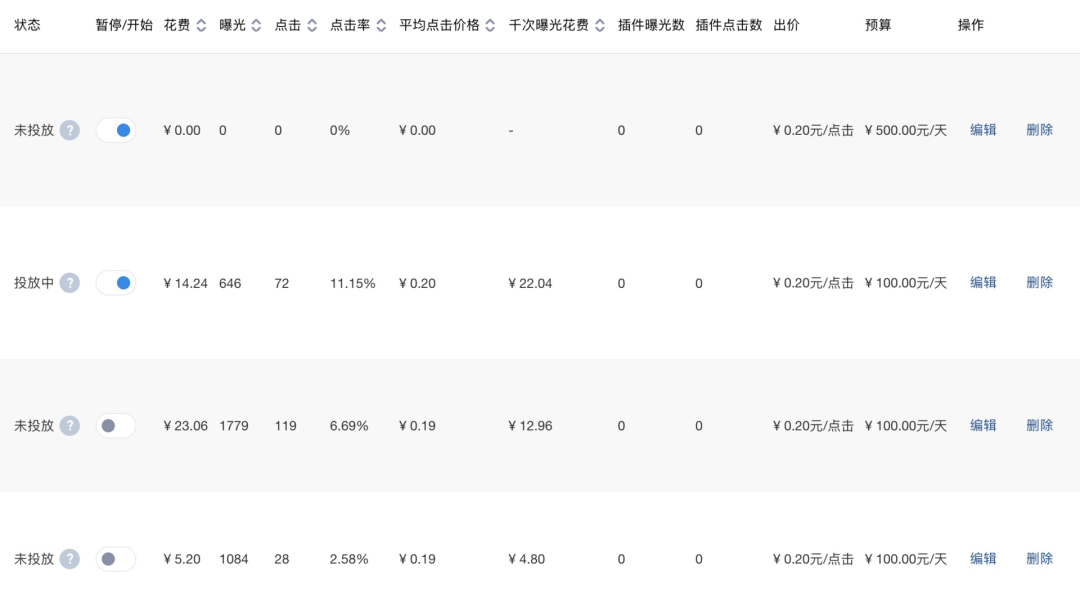This screenshot has height=589, width=1080.
Task: Sort by 花费 column arrows
Action: 202,25
